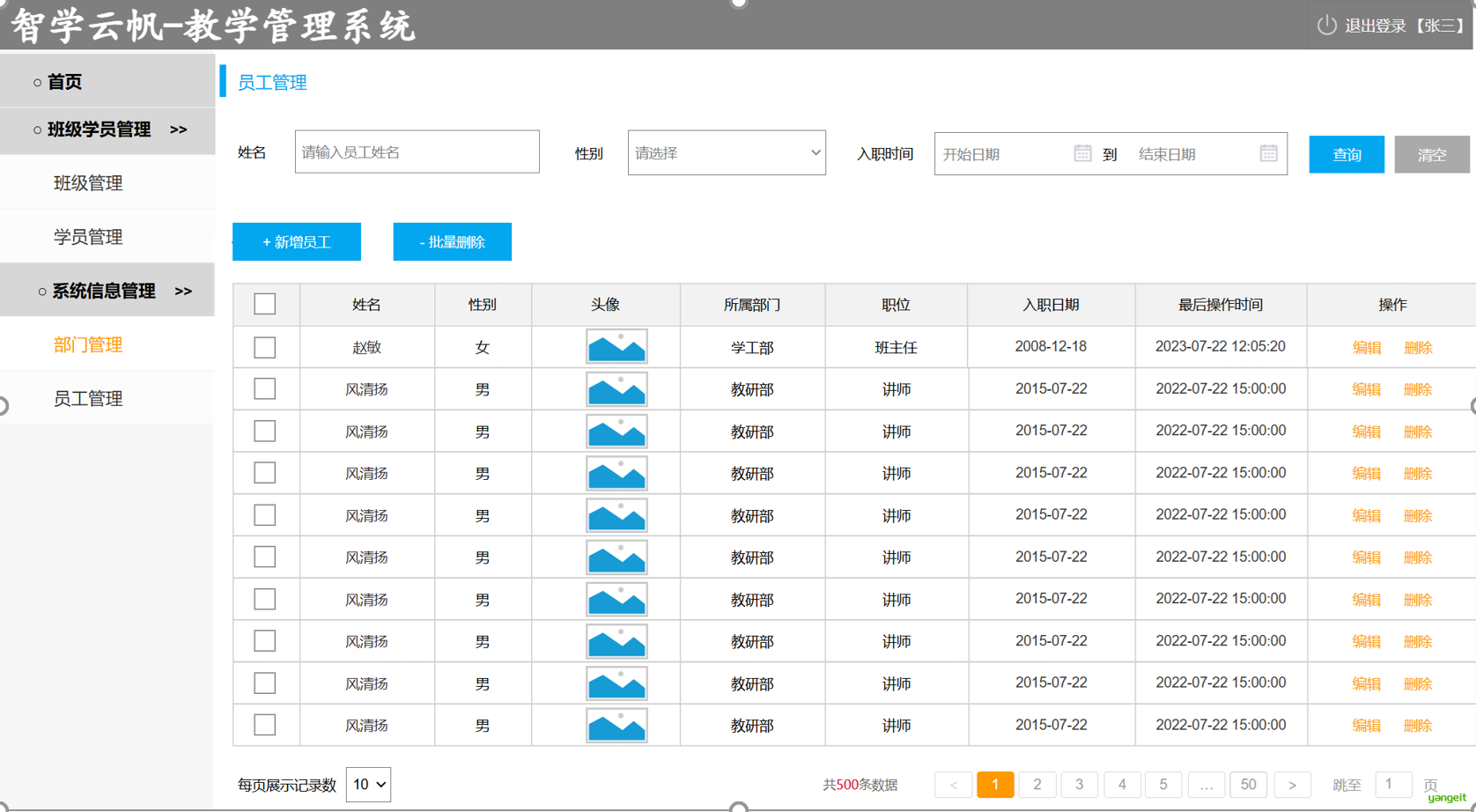The height and width of the screenshot is (812, 1476).
Task: Click the 新增员工 button
Action: point(297,241)
